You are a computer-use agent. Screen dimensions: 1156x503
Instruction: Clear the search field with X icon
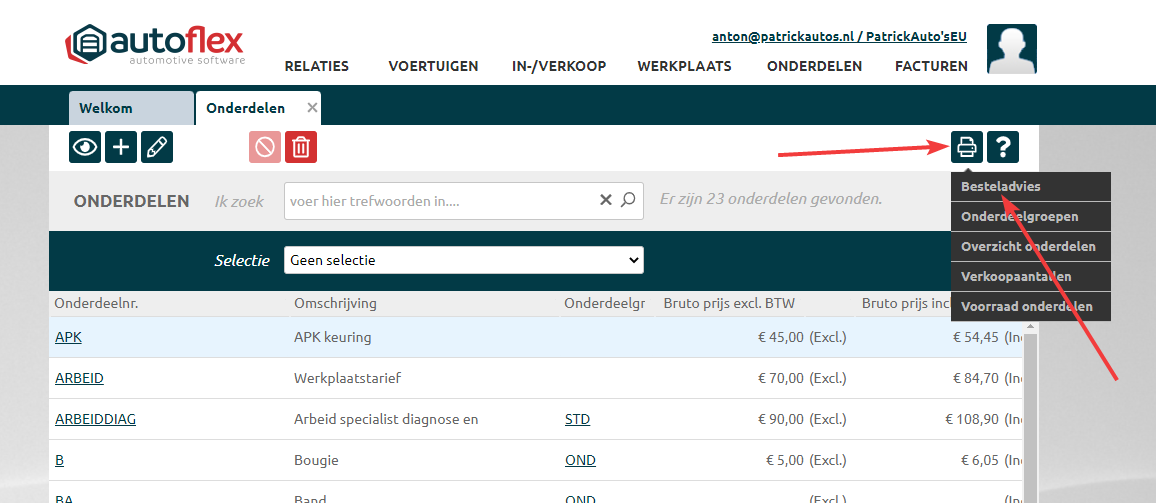[x=605, y=200]
